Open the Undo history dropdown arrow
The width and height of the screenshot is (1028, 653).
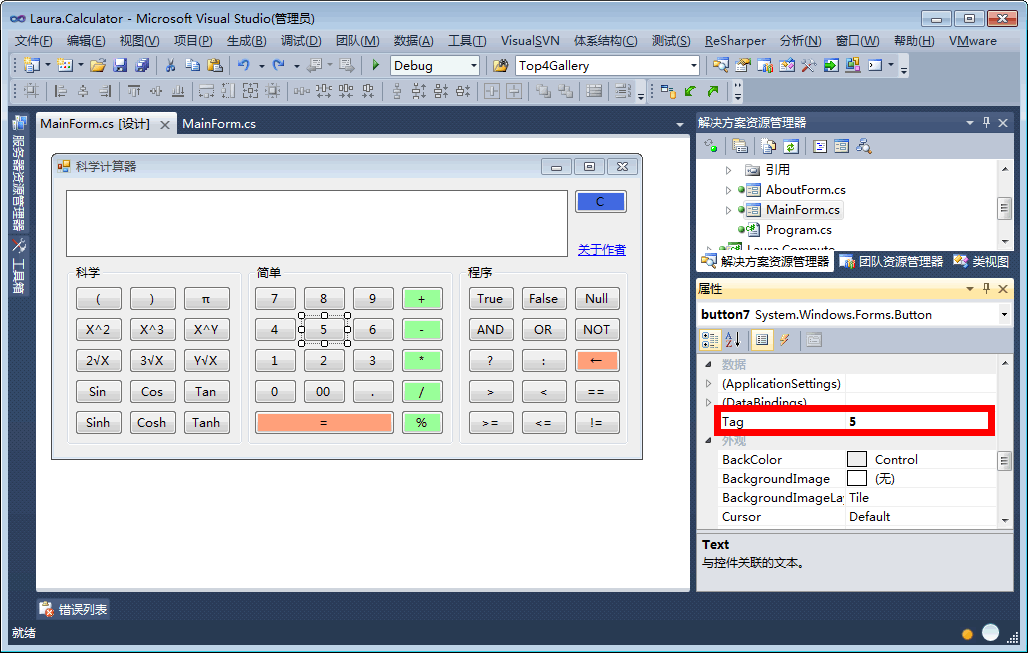point(261,66)
